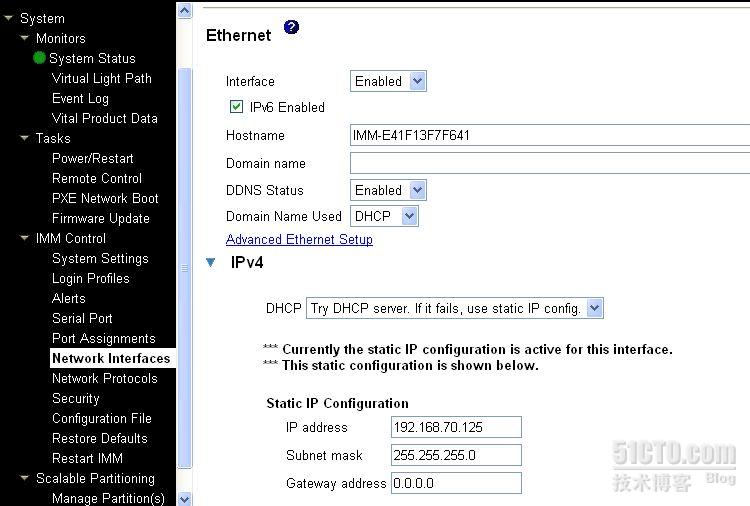The height and width of the screenshot is (506, 750).
Task: Click the sidebar scroll up arrow
Action: tap(184, 10)
